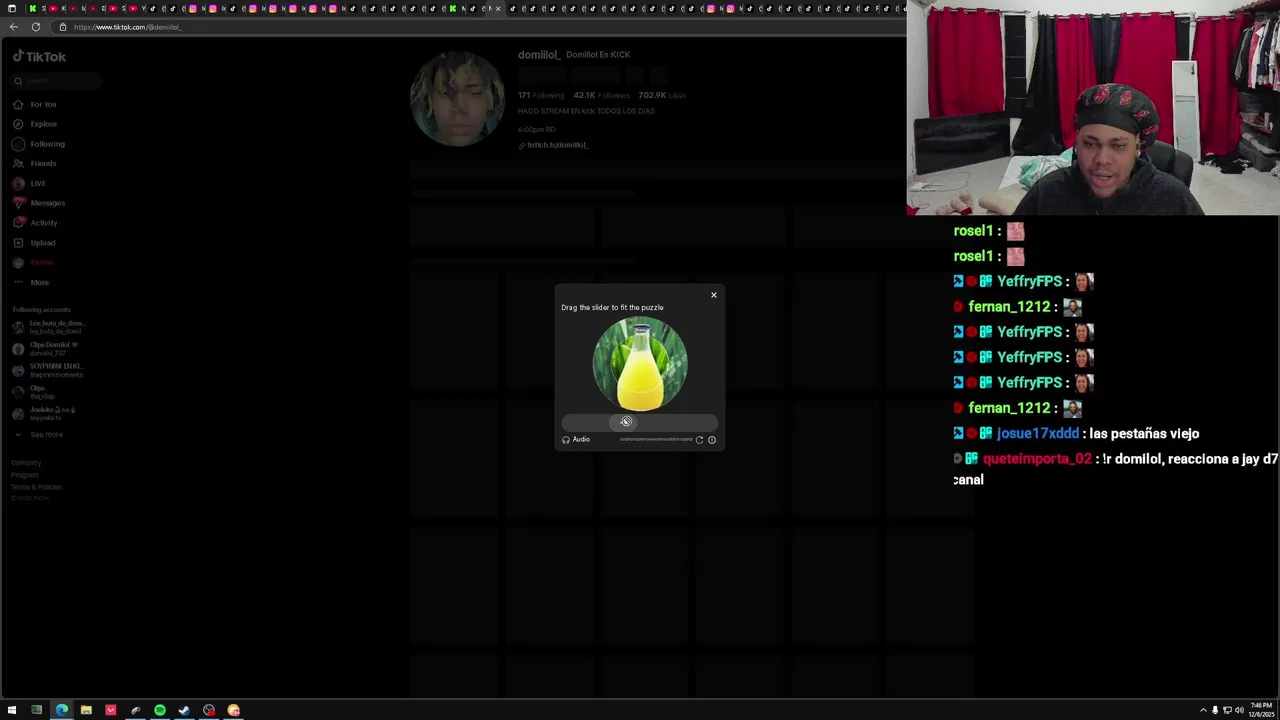
Task: Open Los_bots_de_domi following account
Action: click(x=48, y=327)
